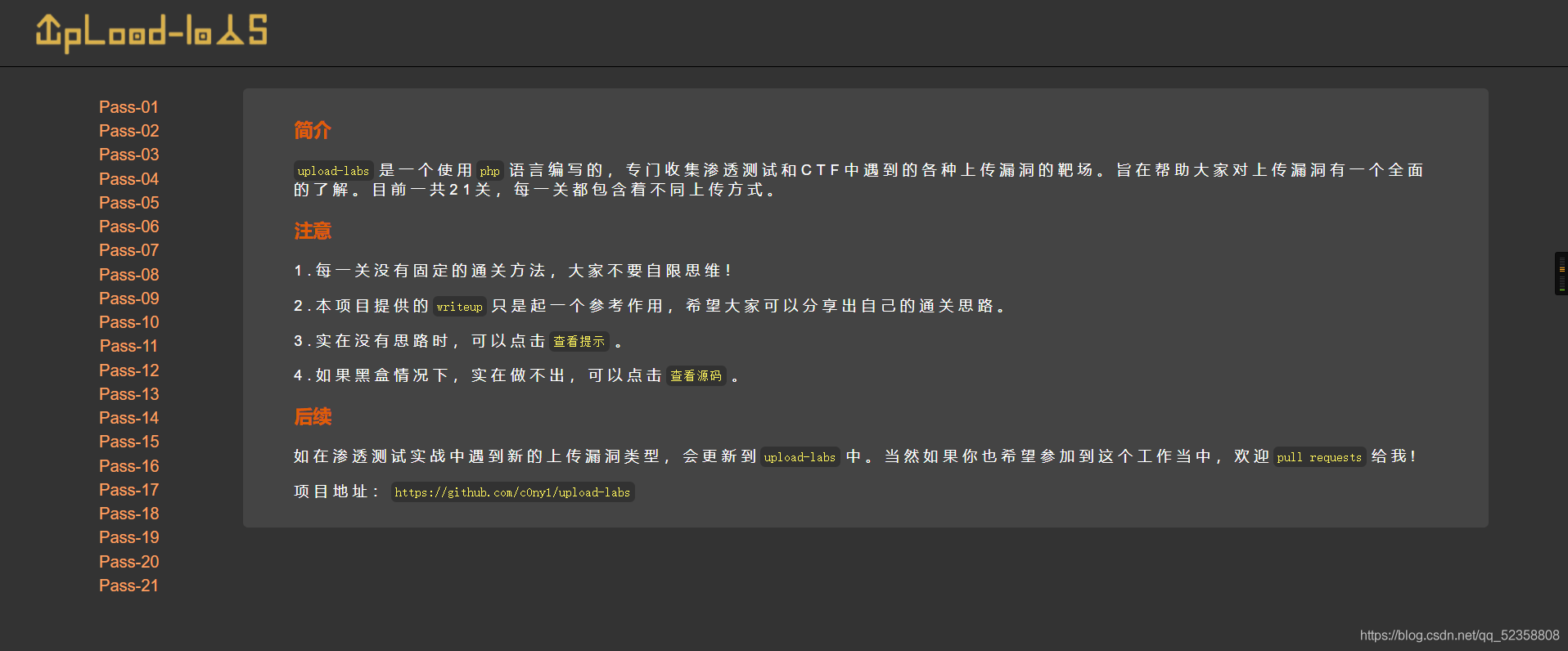Select Pass-02 in the sidebar
The width and height of the screenshot is (1568, 651).
(128, 131)
